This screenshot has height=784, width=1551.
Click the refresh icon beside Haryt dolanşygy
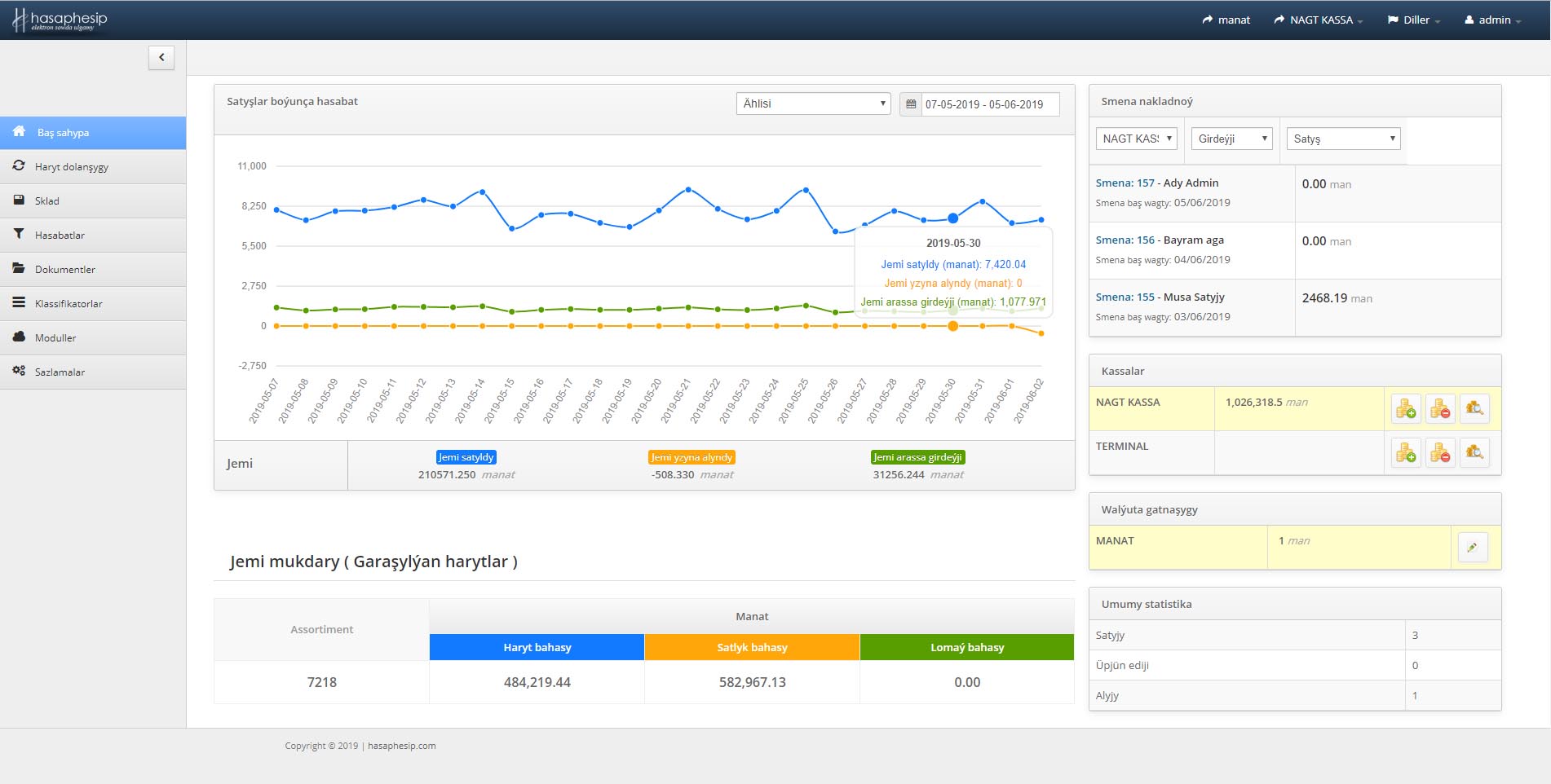(19, 165)
